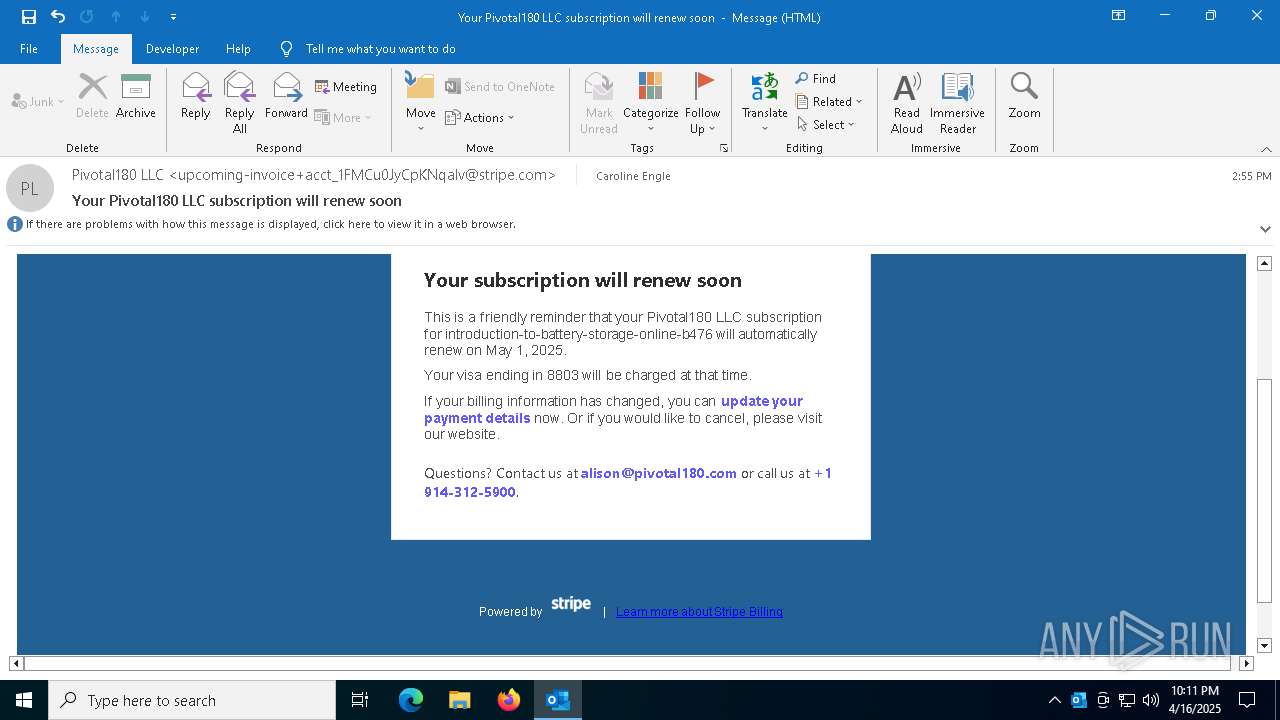Viewport: 1280px width, 720px height.
Task: Open the volume control in system tray
Action: pyautogui.click(x=1151, y=700)
